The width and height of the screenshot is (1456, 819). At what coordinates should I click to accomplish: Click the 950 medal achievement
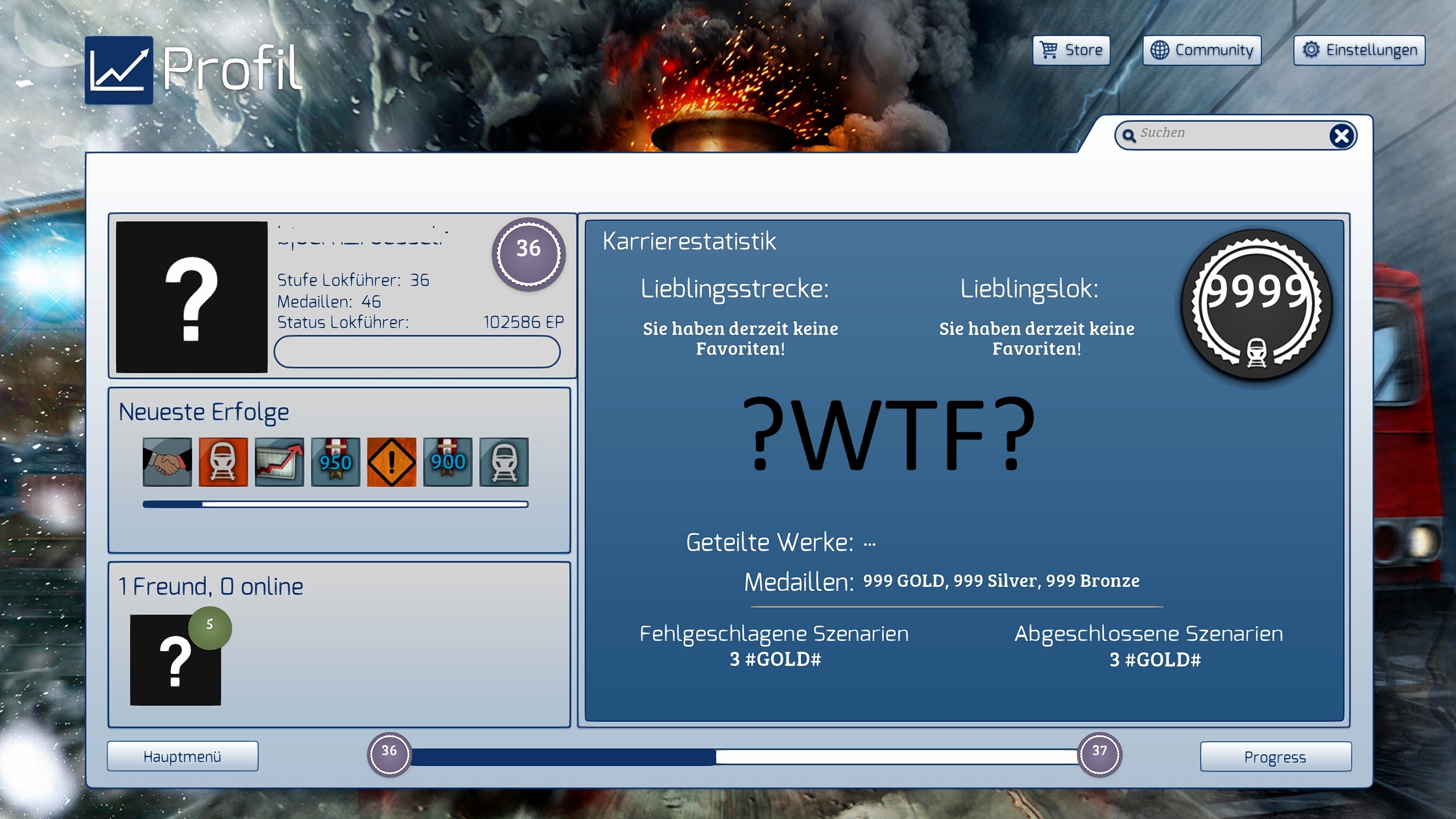point(336,462)
